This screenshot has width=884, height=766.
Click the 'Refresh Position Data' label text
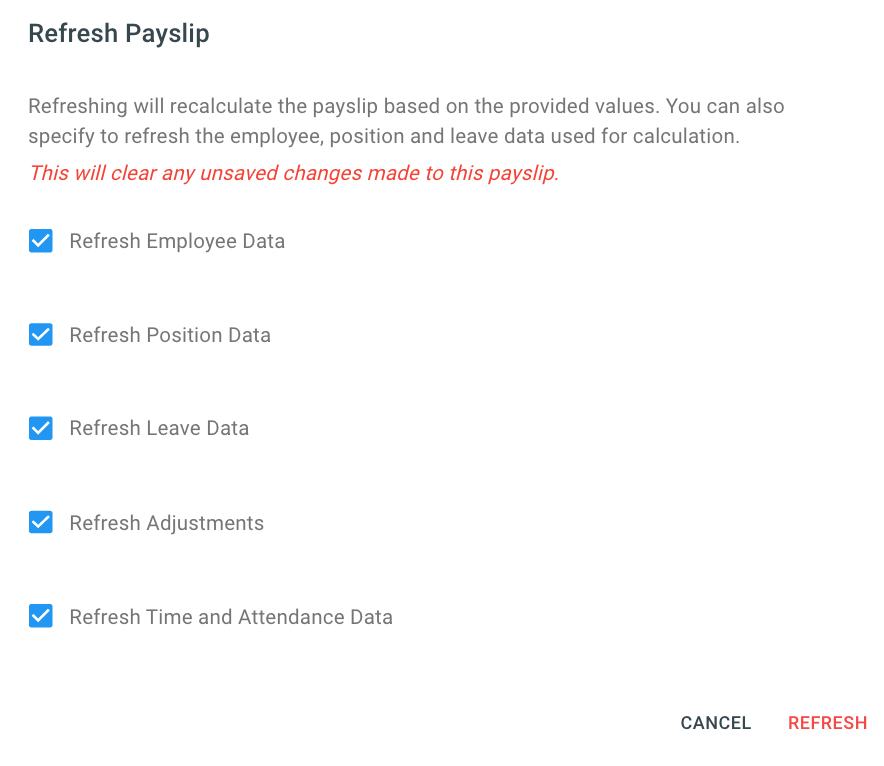point(170,335)
